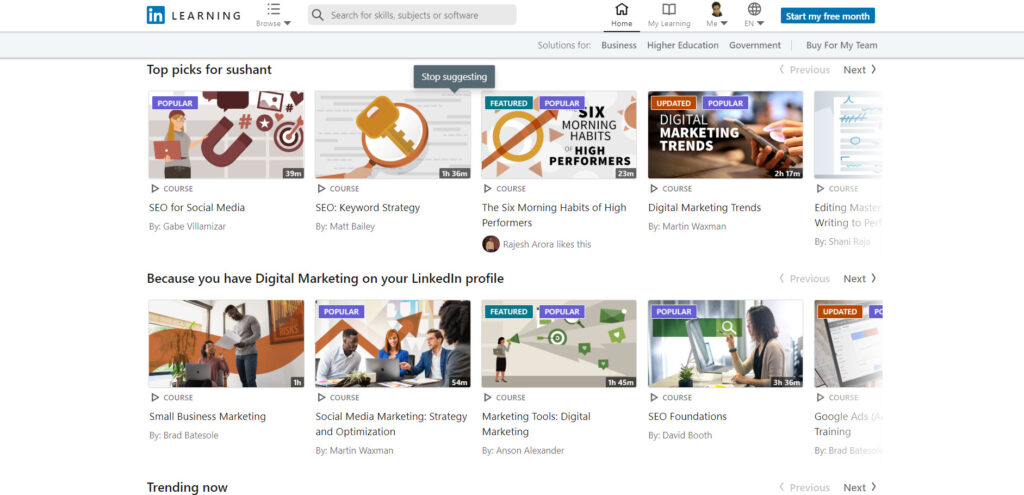Image resolution: width=1024 pixels, height=495 pixels.
Task: Click Next in Top picks row
Action: pos(859,70)
